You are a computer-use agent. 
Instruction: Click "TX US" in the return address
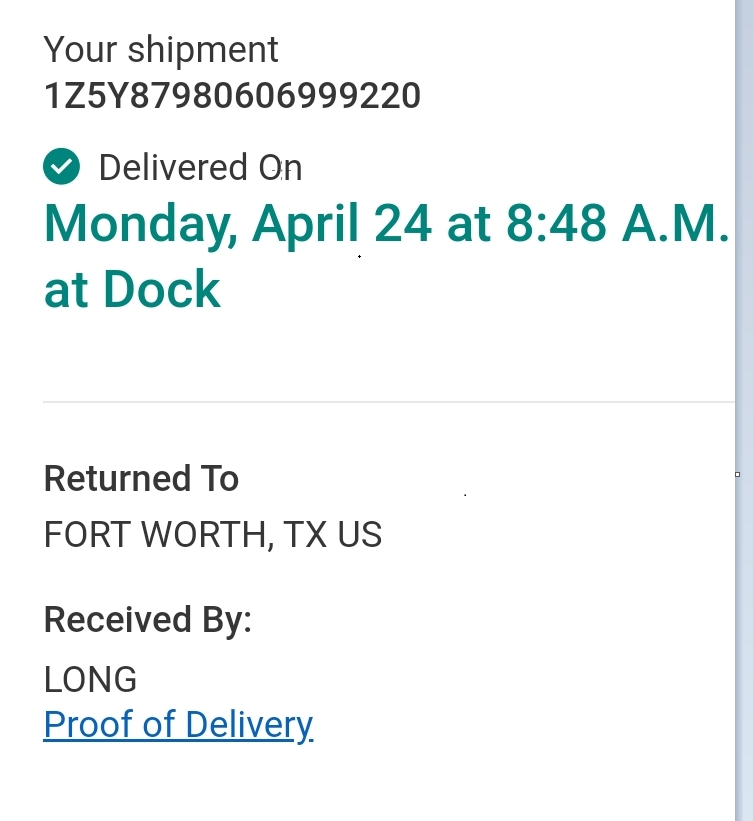(x=332, y=535)
